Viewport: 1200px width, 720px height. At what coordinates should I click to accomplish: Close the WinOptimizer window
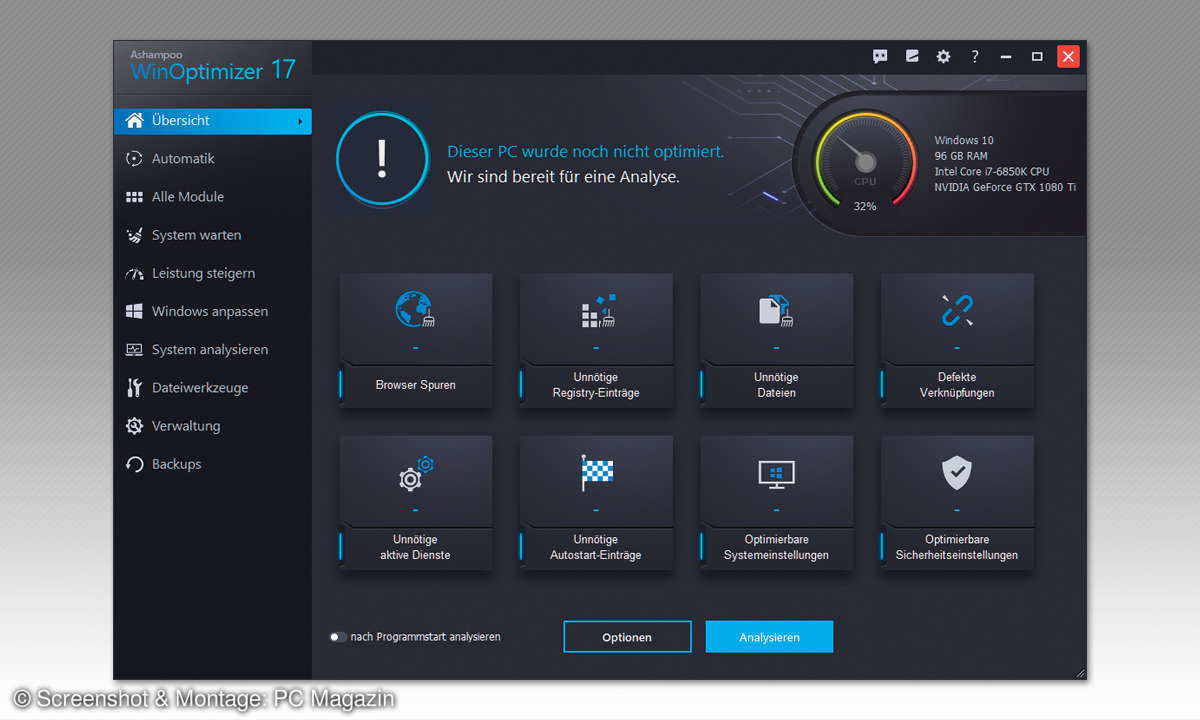1069,57
